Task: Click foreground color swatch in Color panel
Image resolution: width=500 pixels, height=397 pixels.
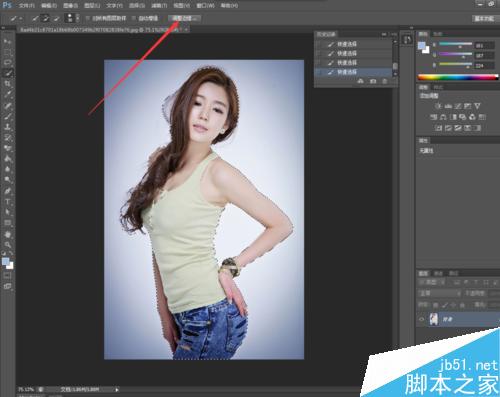Action: [x=422, y=46]
